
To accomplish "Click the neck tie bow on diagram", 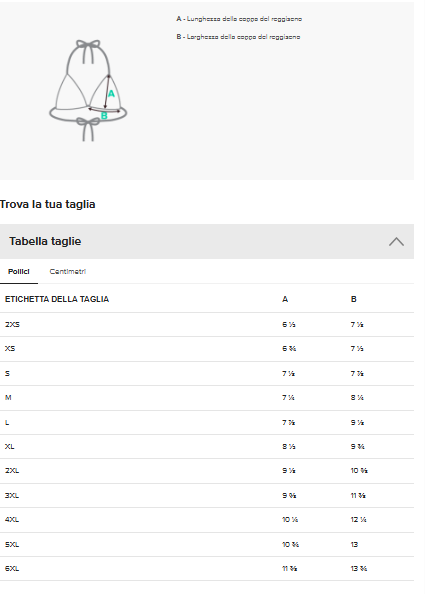I will click(x=88, y=49).
